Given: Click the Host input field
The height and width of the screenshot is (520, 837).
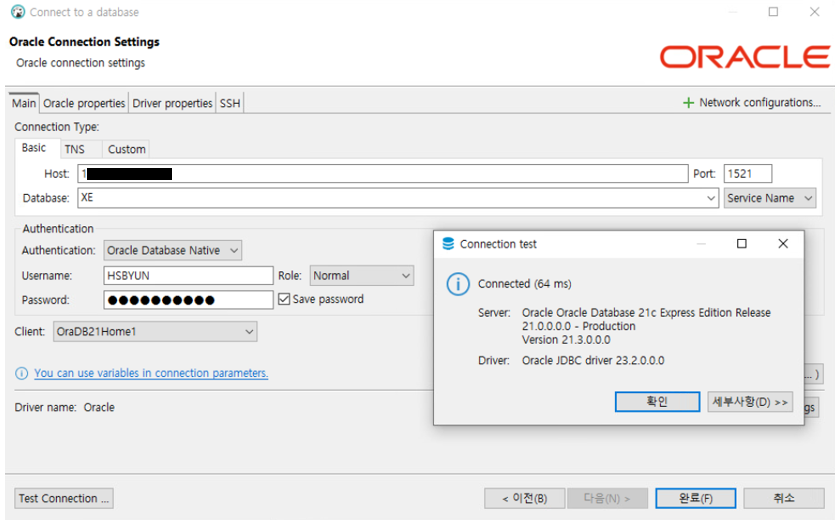Looking at the screenshot, I should pos(383,174).
